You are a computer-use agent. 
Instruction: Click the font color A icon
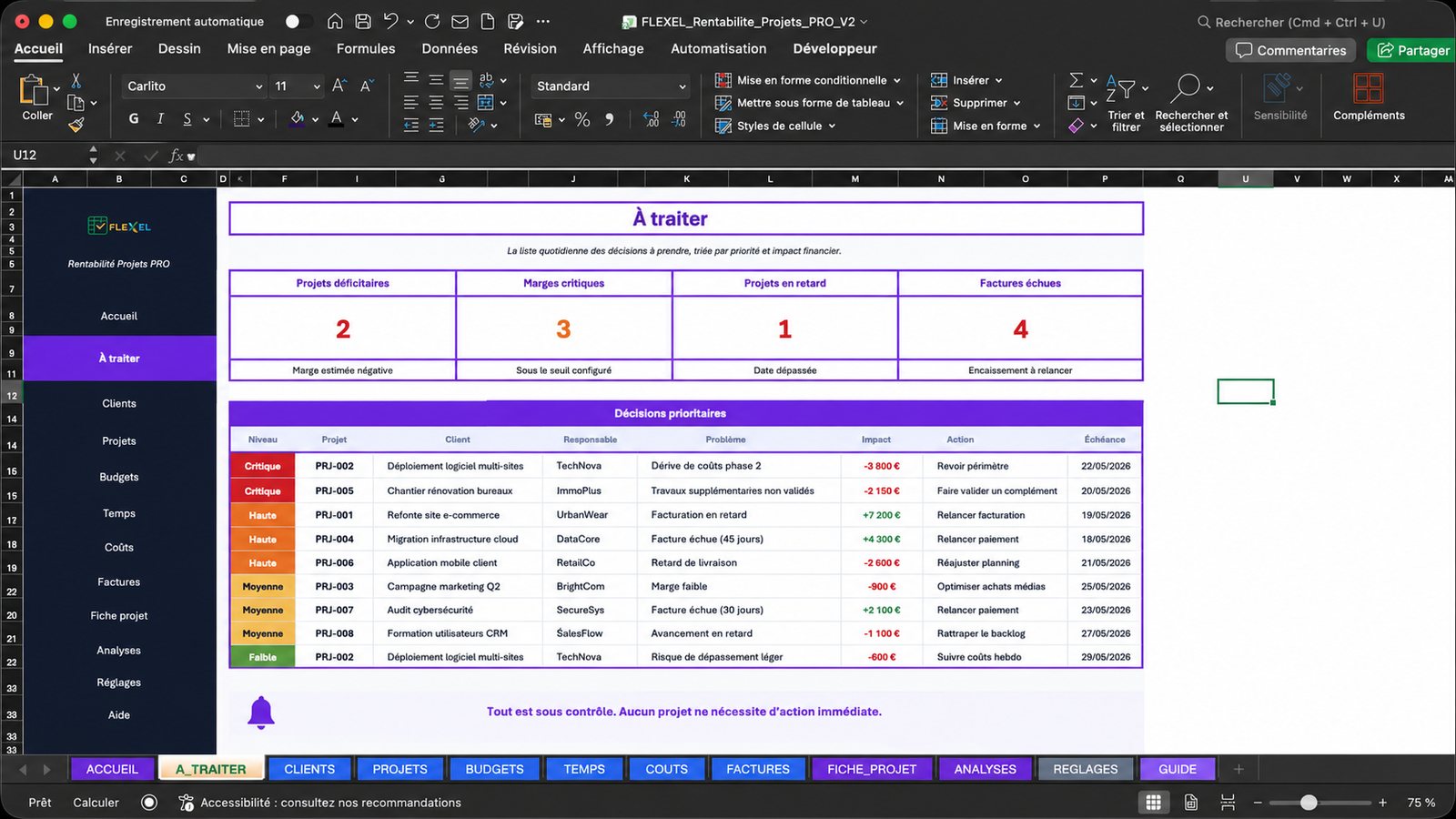[337, 118]
